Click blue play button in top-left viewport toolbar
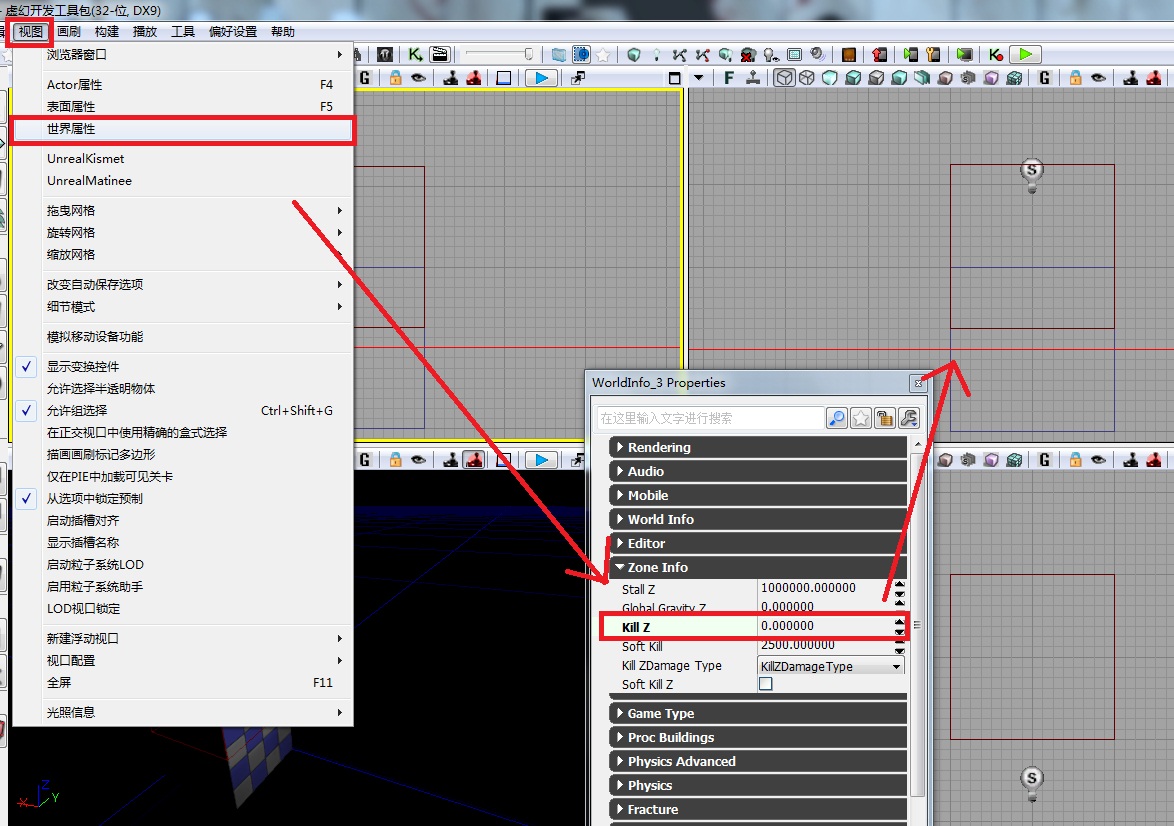Screen dimensions: 1174x826 (541, 78)
